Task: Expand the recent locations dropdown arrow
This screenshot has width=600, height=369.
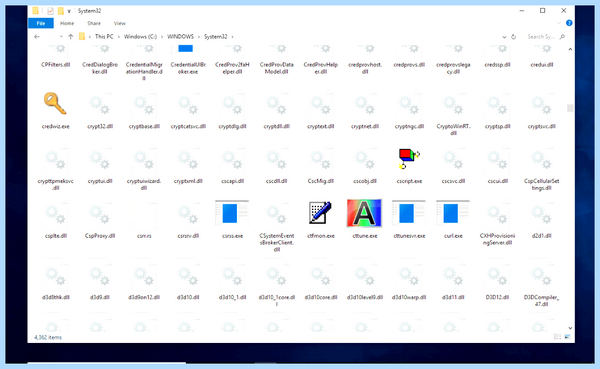Action: point(61,37)
